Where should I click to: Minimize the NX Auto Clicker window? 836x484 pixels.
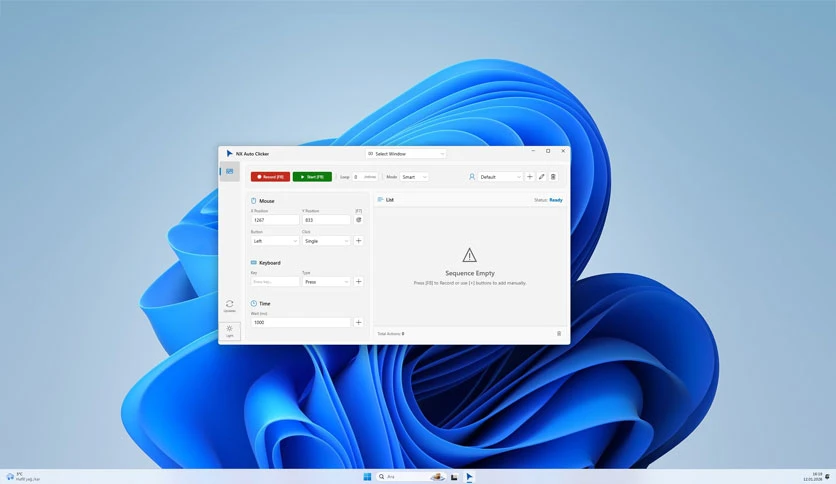pyautogui.click(x=533, y=151)
